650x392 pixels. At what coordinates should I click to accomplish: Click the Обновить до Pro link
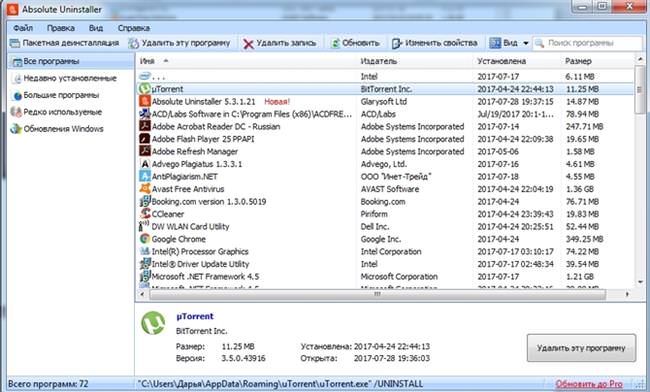coord(589,384)
